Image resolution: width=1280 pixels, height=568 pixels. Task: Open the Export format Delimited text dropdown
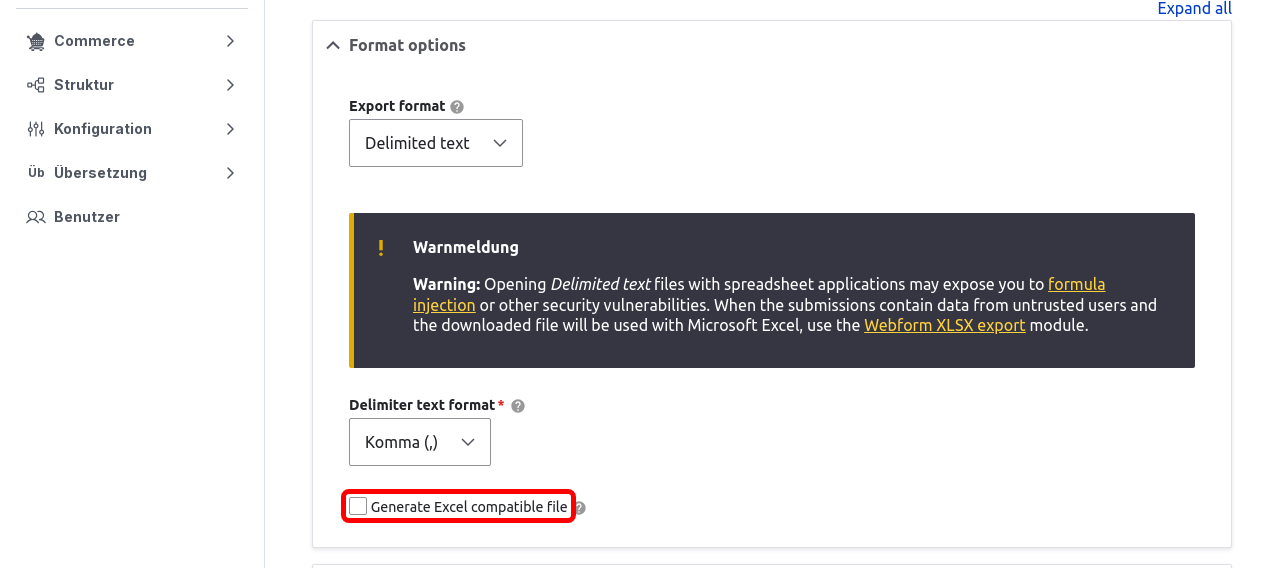click(436, 143)
